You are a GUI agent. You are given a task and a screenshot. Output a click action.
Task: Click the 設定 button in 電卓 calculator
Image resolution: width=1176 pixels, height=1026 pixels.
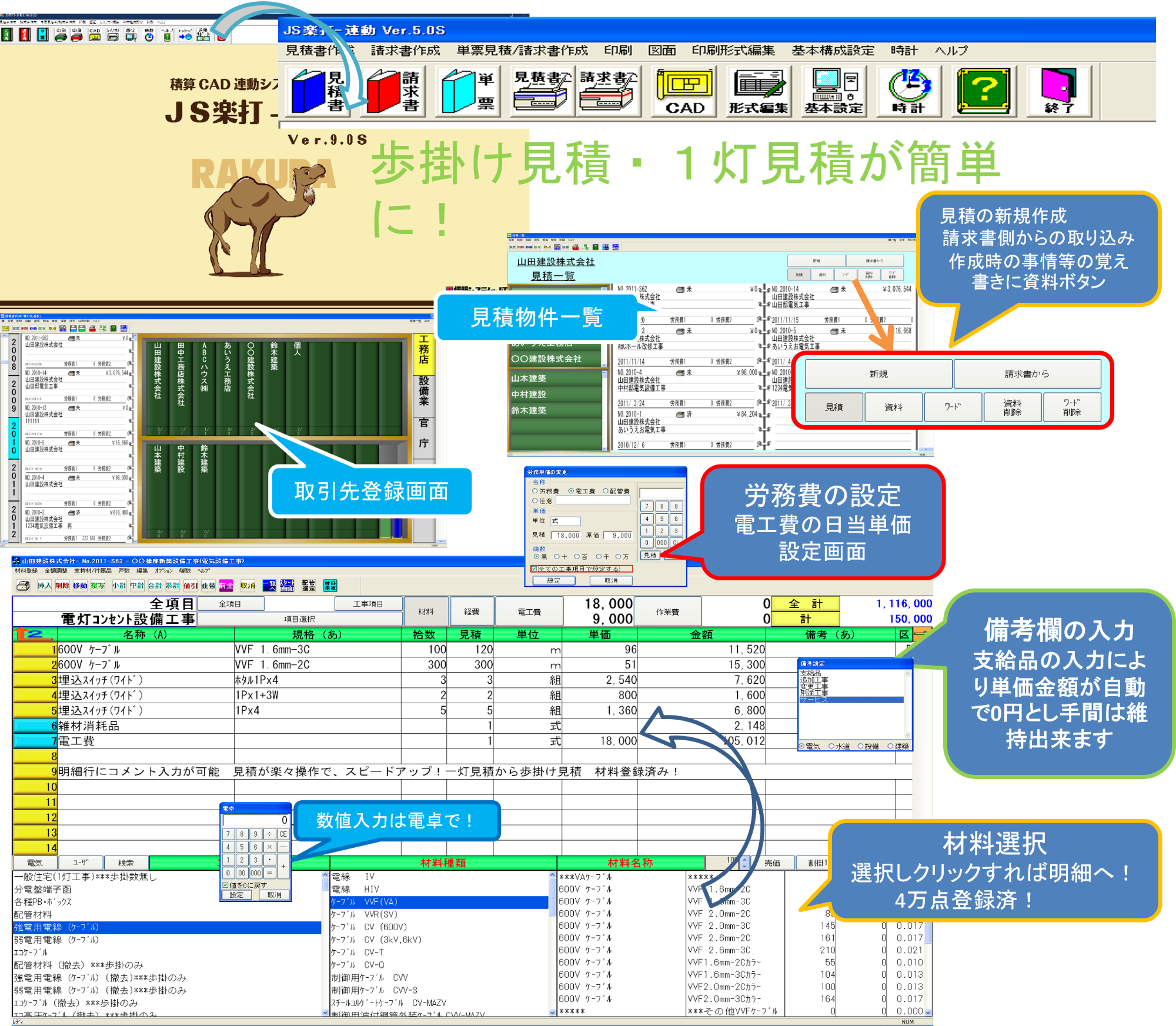click(236, 895)
